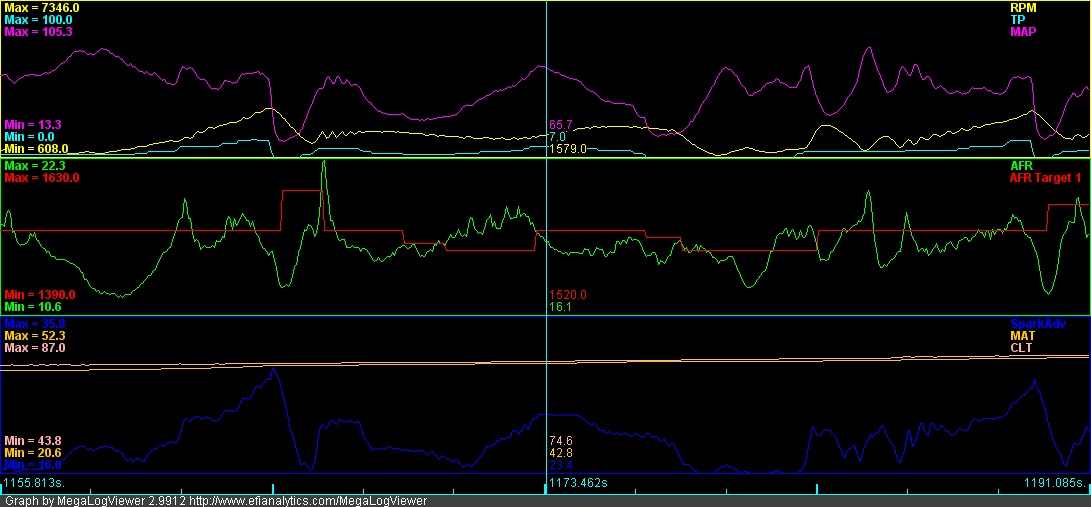Click the Min = 10.6 AFR readout
Viewport: 1091px width, 507px height.
pos(33,307)
